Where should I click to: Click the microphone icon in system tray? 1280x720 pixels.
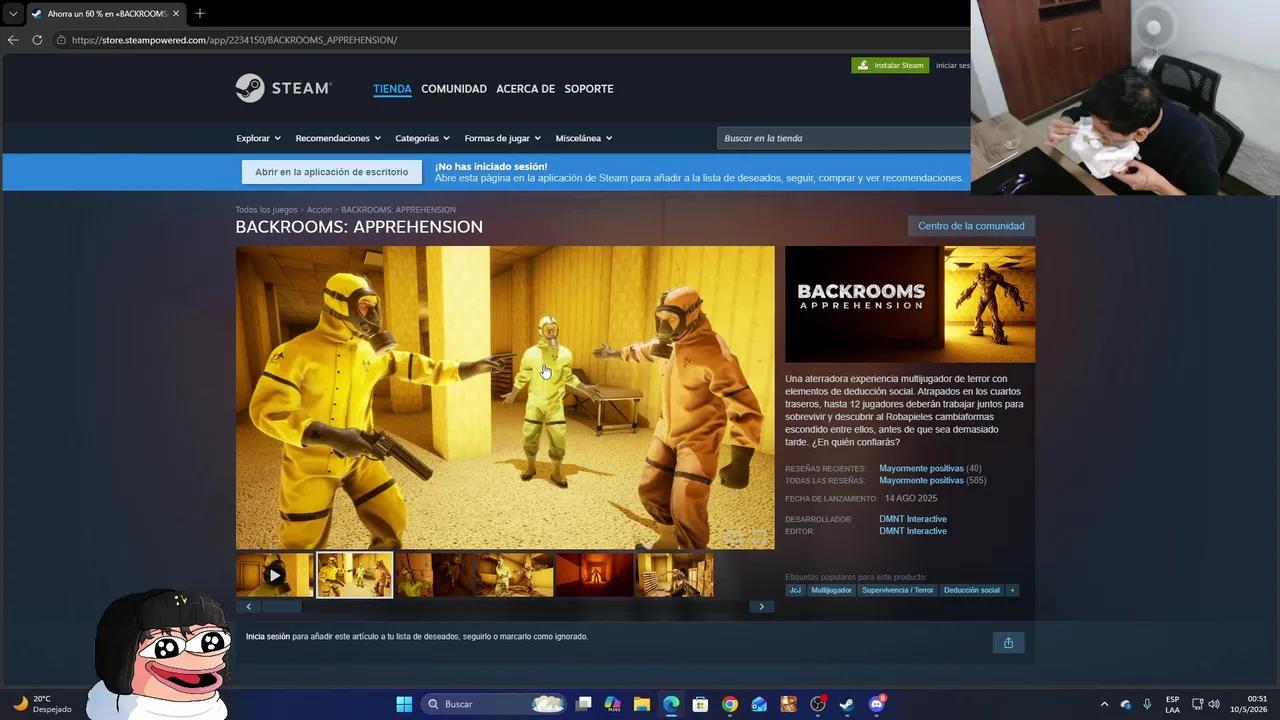coord(1147,704)
